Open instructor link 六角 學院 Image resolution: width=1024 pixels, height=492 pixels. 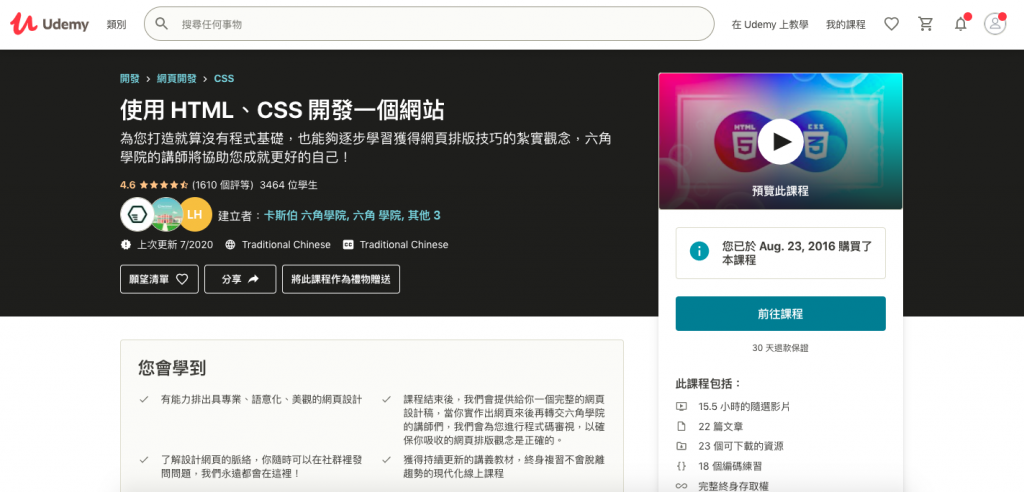point(377,215)
